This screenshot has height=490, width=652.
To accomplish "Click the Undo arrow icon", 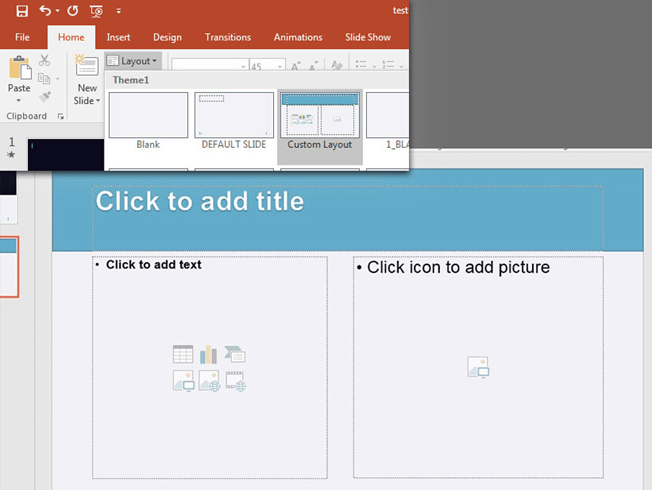I will point(45,11).
